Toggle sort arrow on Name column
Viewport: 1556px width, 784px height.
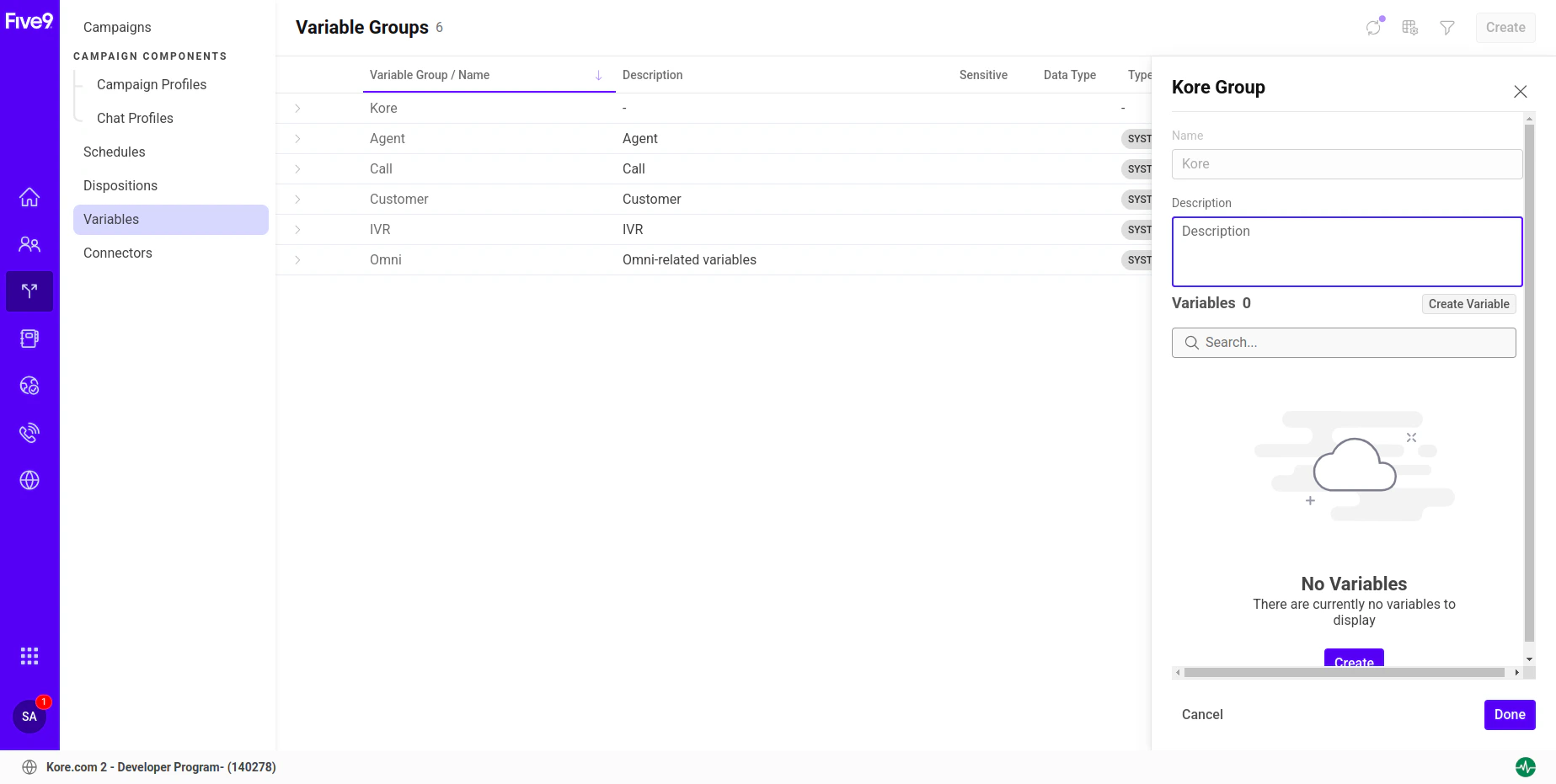click(x=599, y=75)
